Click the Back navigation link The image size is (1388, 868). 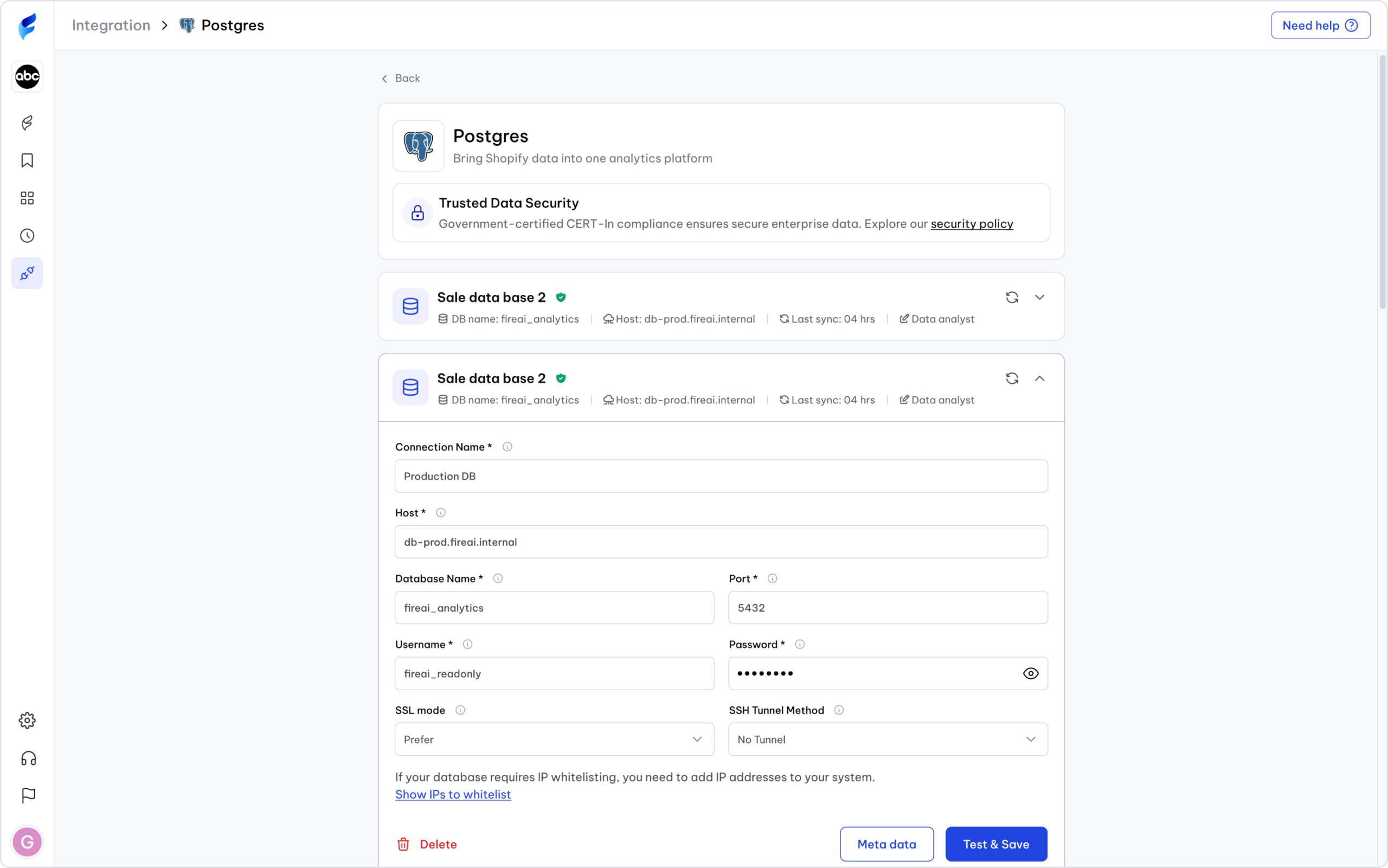401,78
